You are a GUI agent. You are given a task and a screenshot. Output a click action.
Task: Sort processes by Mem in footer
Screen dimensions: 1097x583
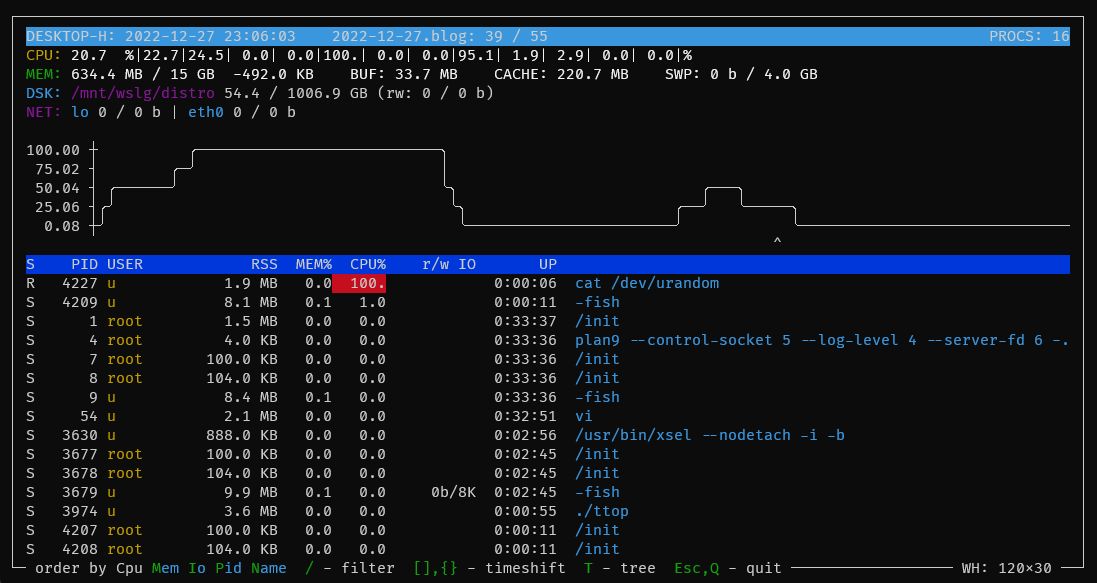coord(166,568)
